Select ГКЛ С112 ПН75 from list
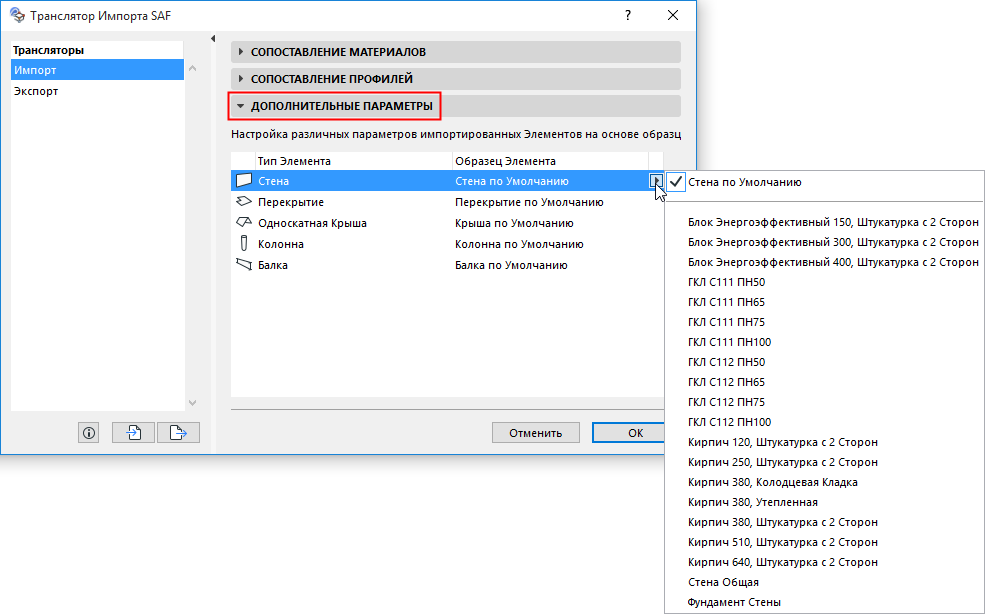The image size is (985, 614). (x=824, y=402)
